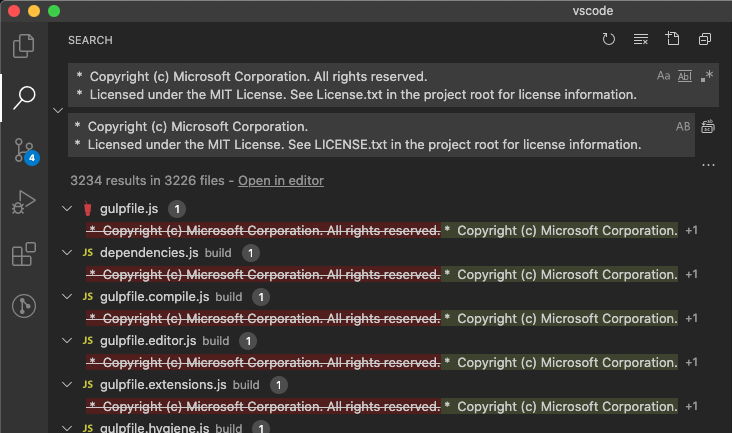Open match line under gulpfile.extensions.js
This screenshot has height=433, width=732.
[x=382, y=406]
